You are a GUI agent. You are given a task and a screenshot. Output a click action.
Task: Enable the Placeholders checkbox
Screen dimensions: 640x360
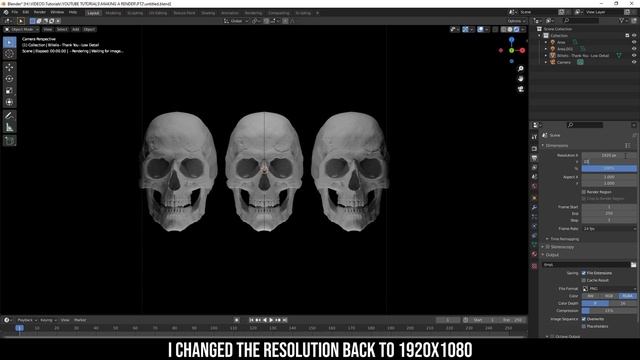584,326
